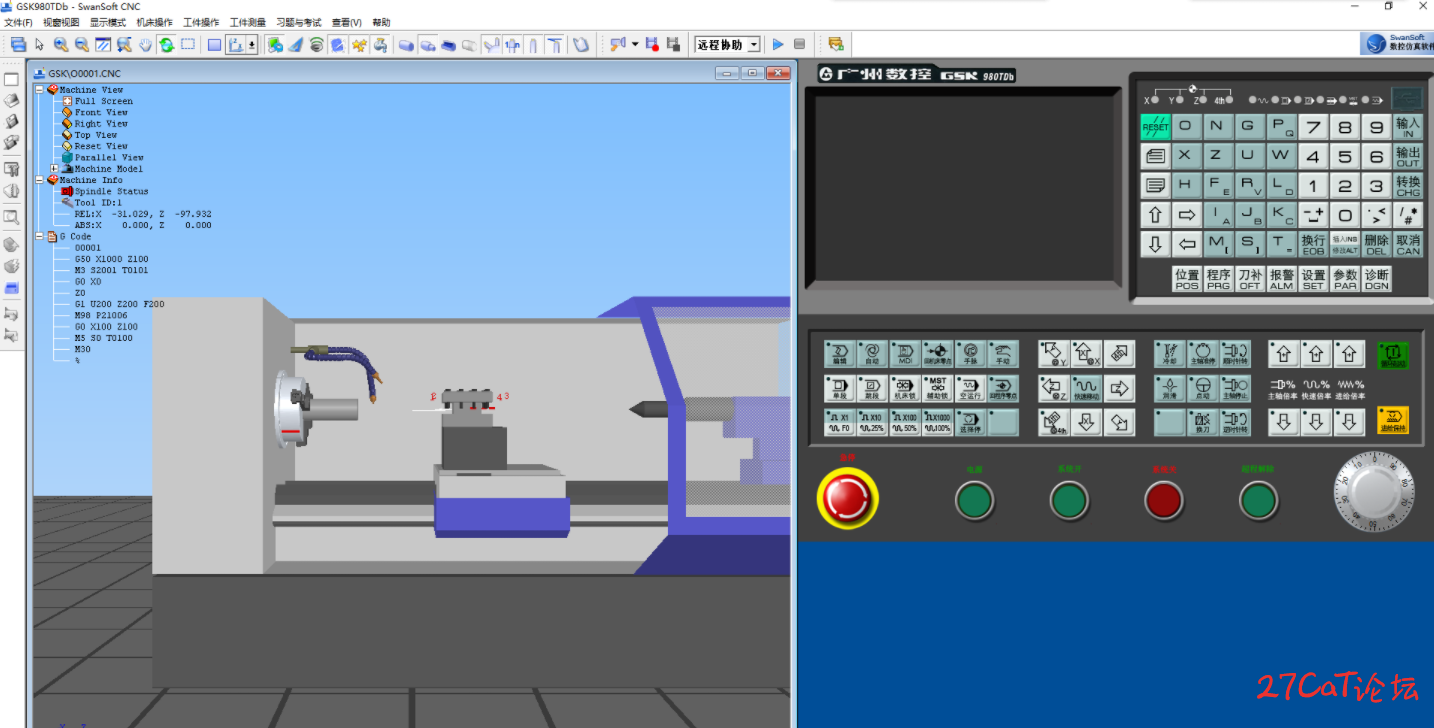
Task: Click the OFT (刀补) key
Action: click(1250, 279)
